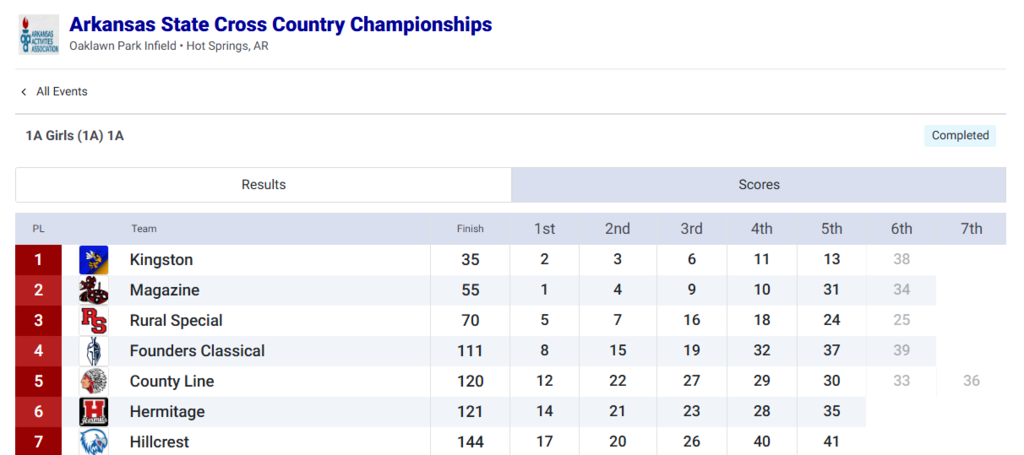1024x455 pixels.
Task: Click the Magazine team logo
Action: pos(94,291)
